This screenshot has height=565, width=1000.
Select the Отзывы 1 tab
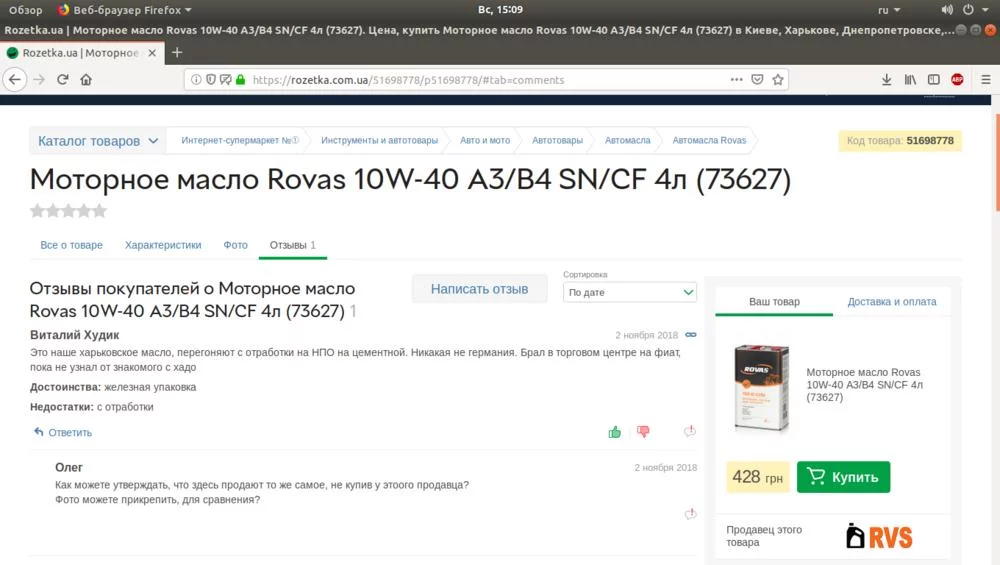[x=293, y=245]
